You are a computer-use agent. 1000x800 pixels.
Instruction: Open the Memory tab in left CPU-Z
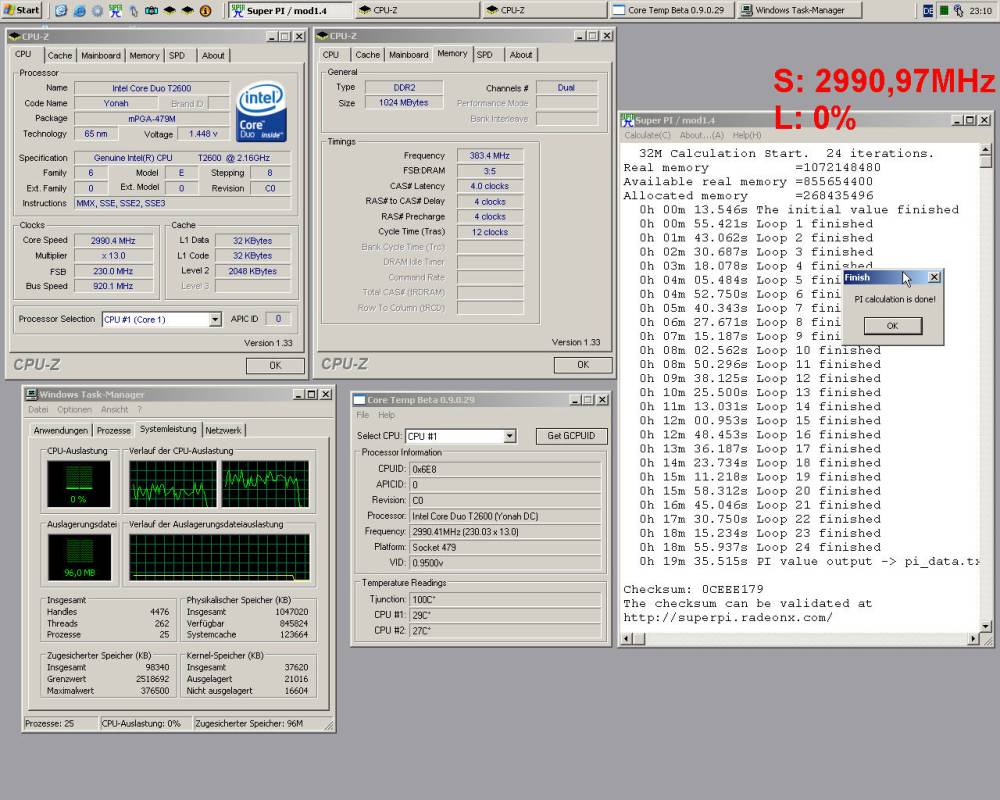144,56
